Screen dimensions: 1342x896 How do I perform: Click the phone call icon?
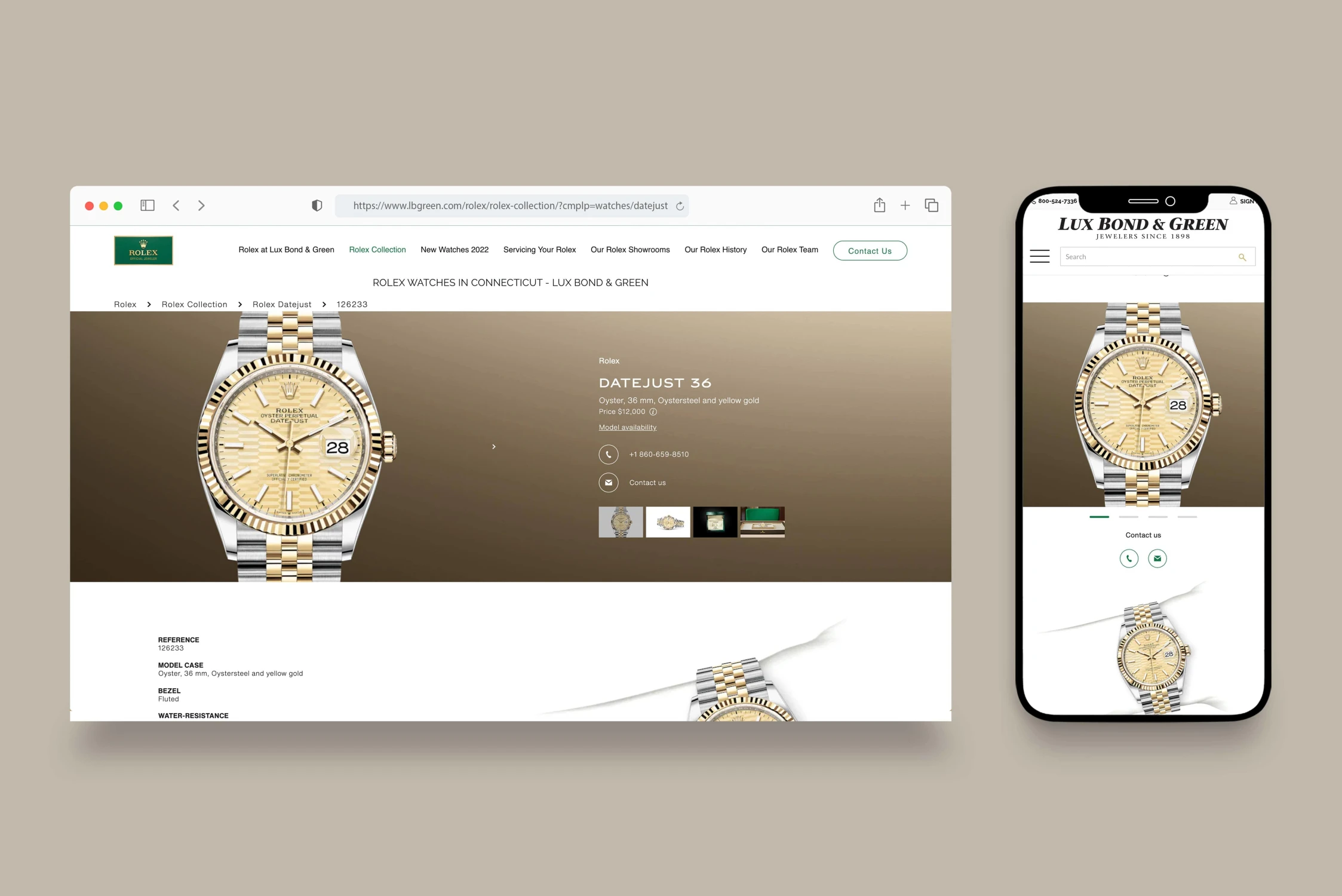pos(608,454)
